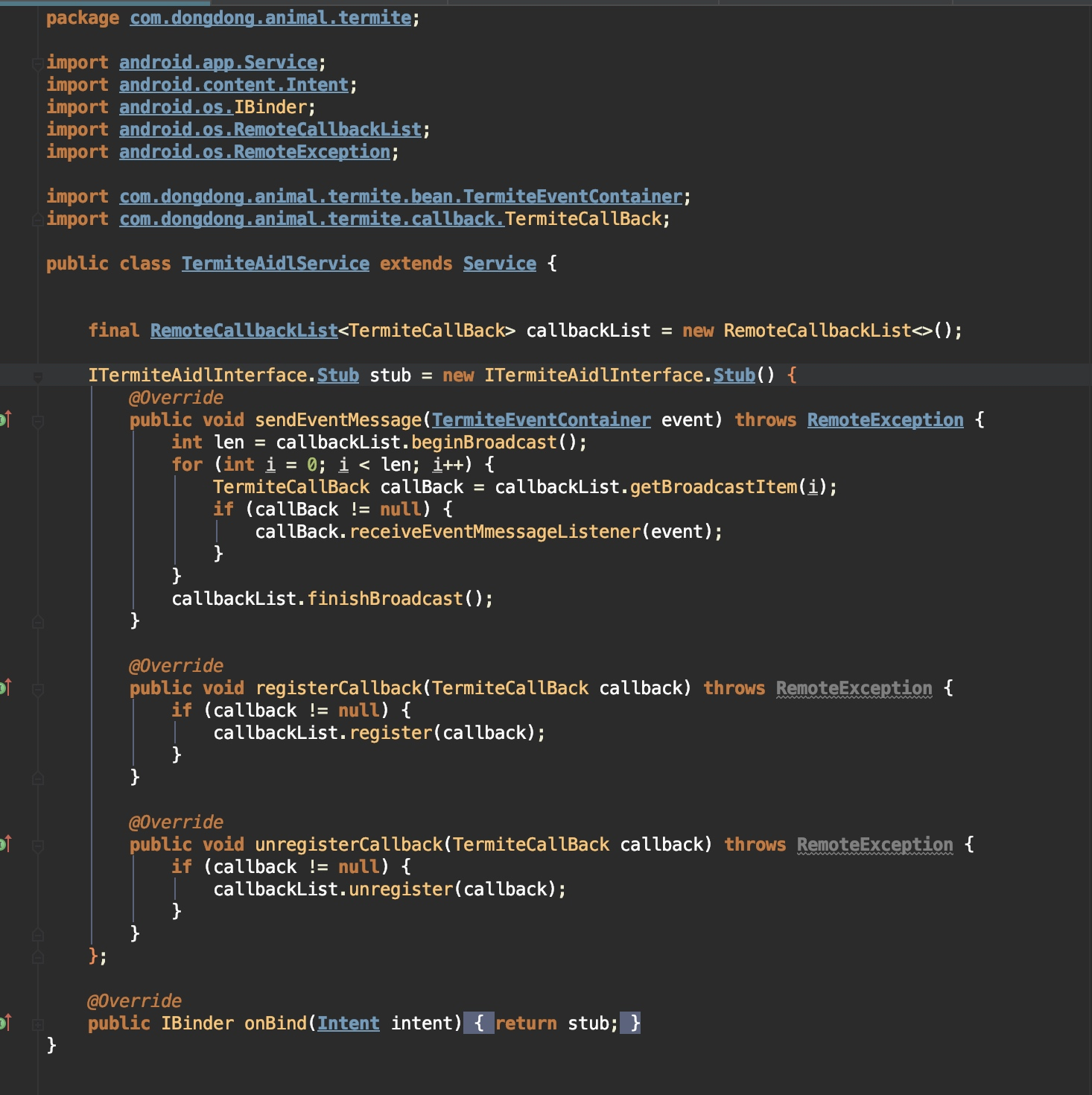Click override gutter icon beside onBind method
The width and height of the screenshot is (1092, 1095).
pyautogui.click(x=5, y=1023)
